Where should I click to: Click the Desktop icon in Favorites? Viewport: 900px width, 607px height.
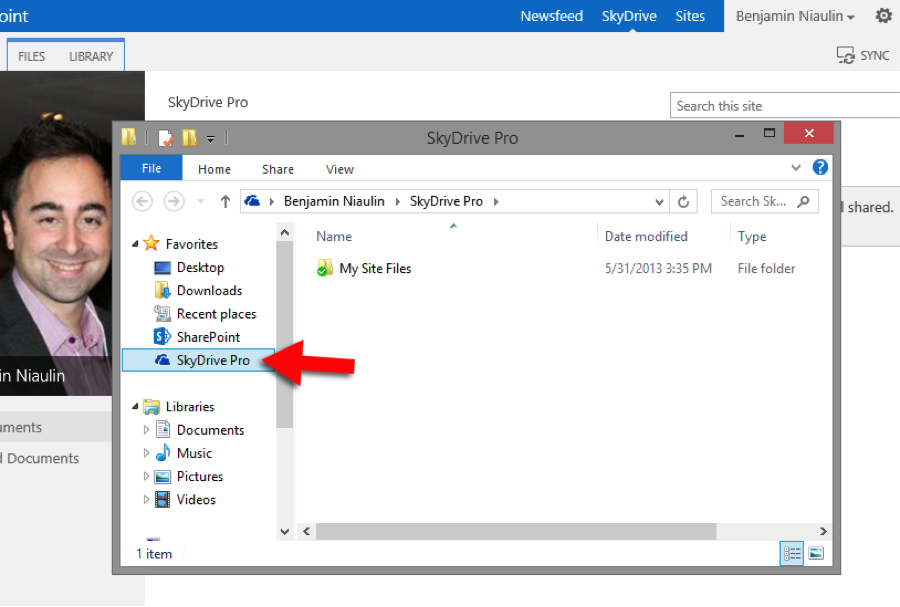pos(162,268)
